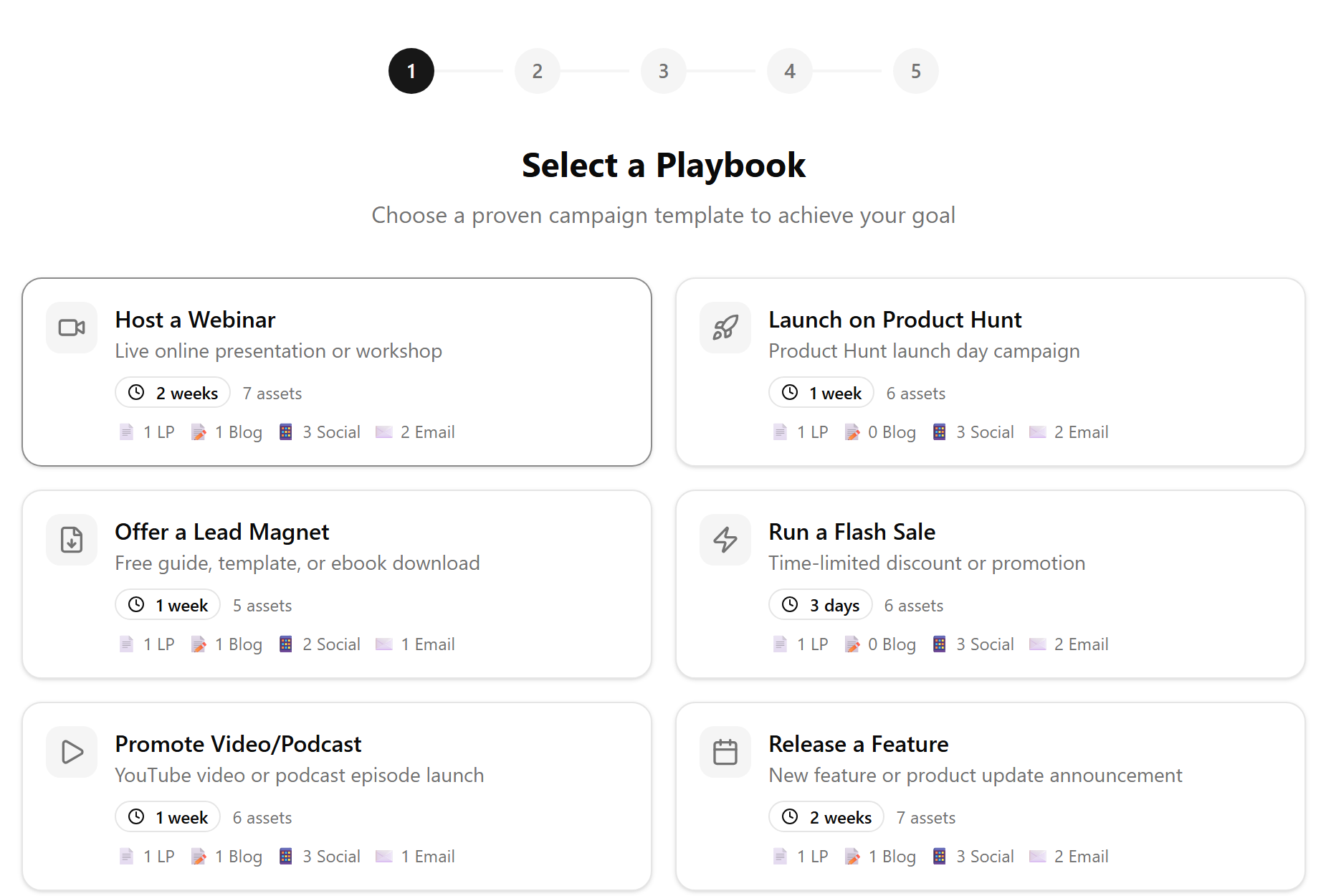Screen dimensions: 1326x896
Task: Go to step 2 in the progress stepper
Action: coord(538,71)
